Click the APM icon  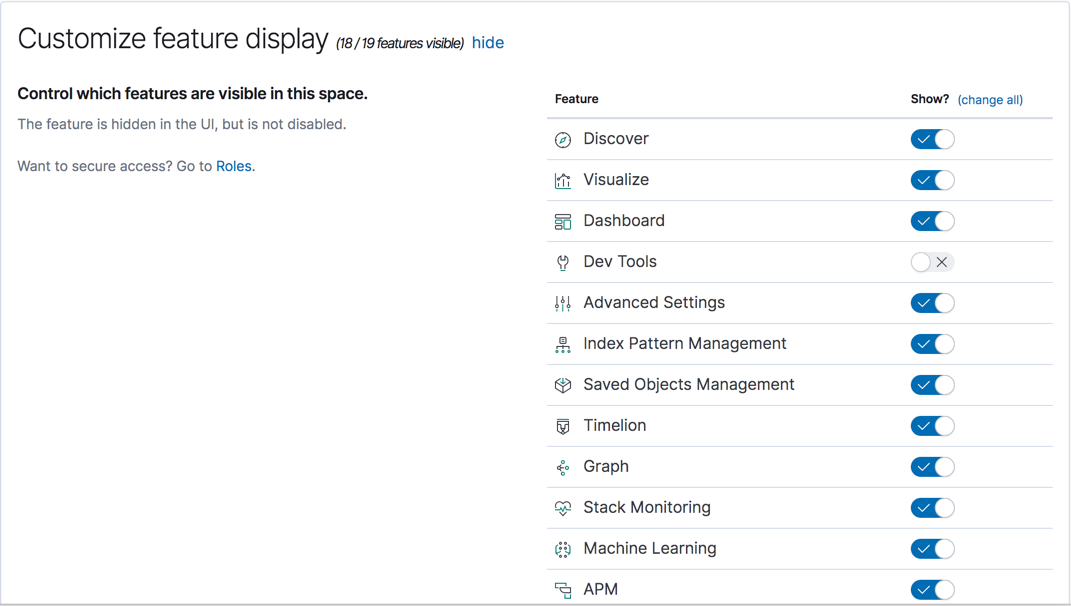(563, 589)
